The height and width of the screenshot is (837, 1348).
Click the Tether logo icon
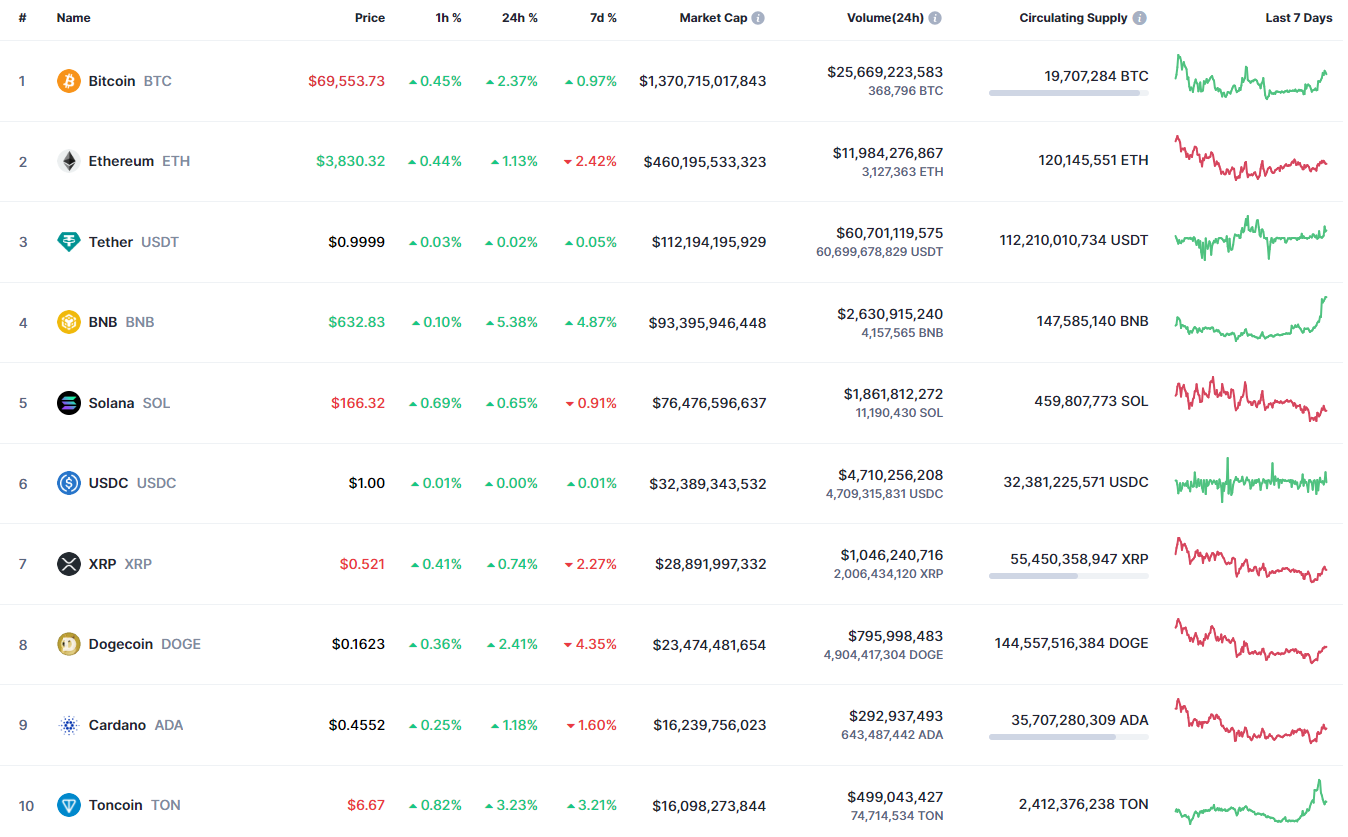pyautogui.click(x=68, y=242)
